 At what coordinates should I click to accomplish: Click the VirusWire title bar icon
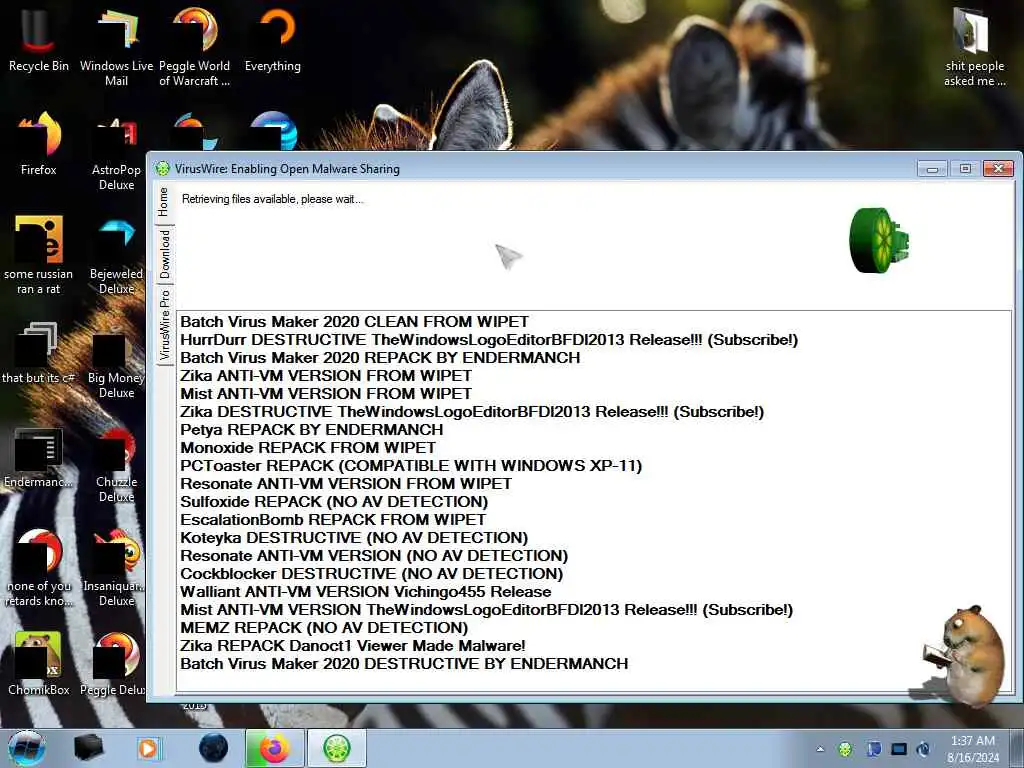(162, 168)
